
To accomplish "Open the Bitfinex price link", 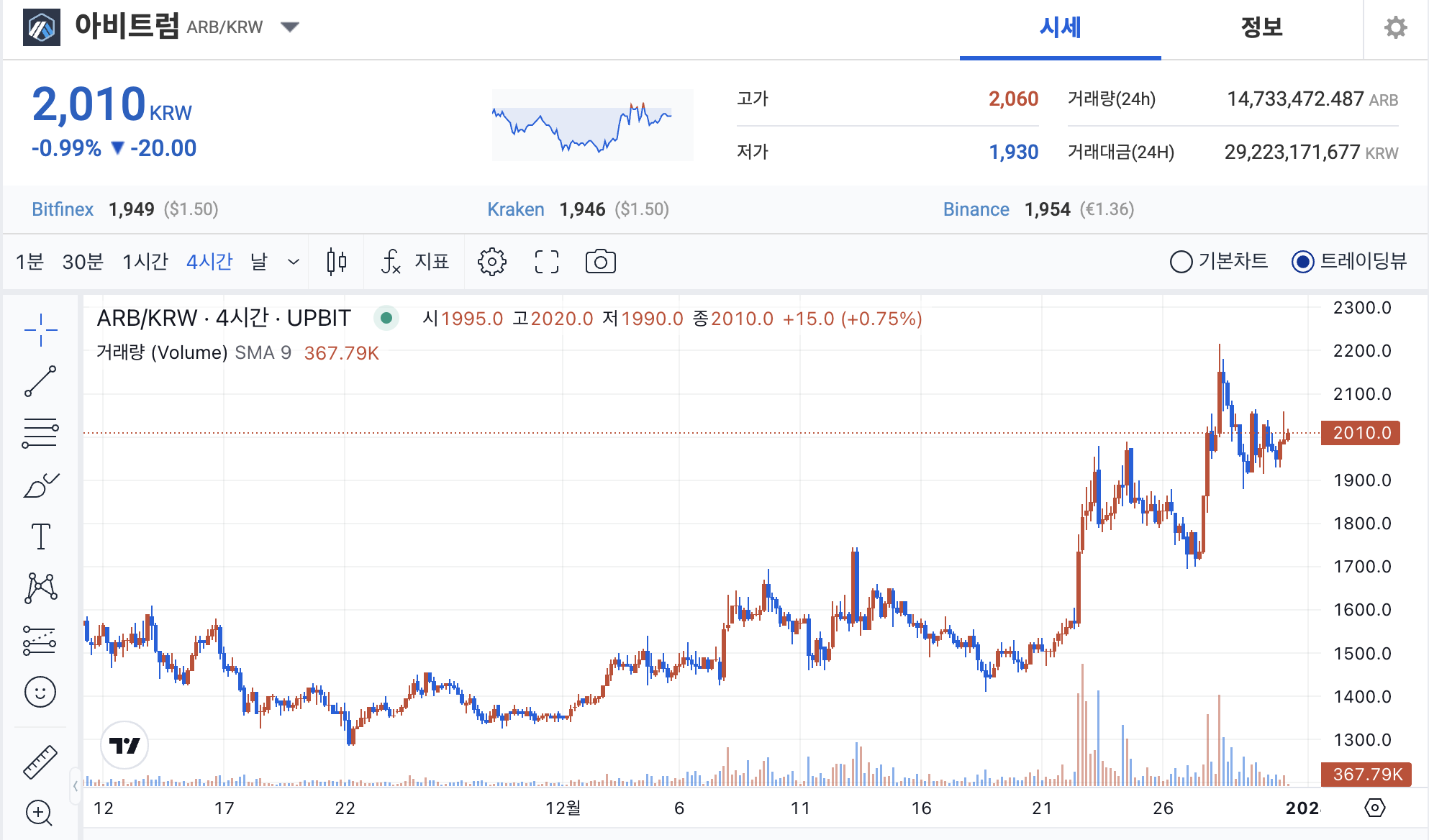I will 63,209.
